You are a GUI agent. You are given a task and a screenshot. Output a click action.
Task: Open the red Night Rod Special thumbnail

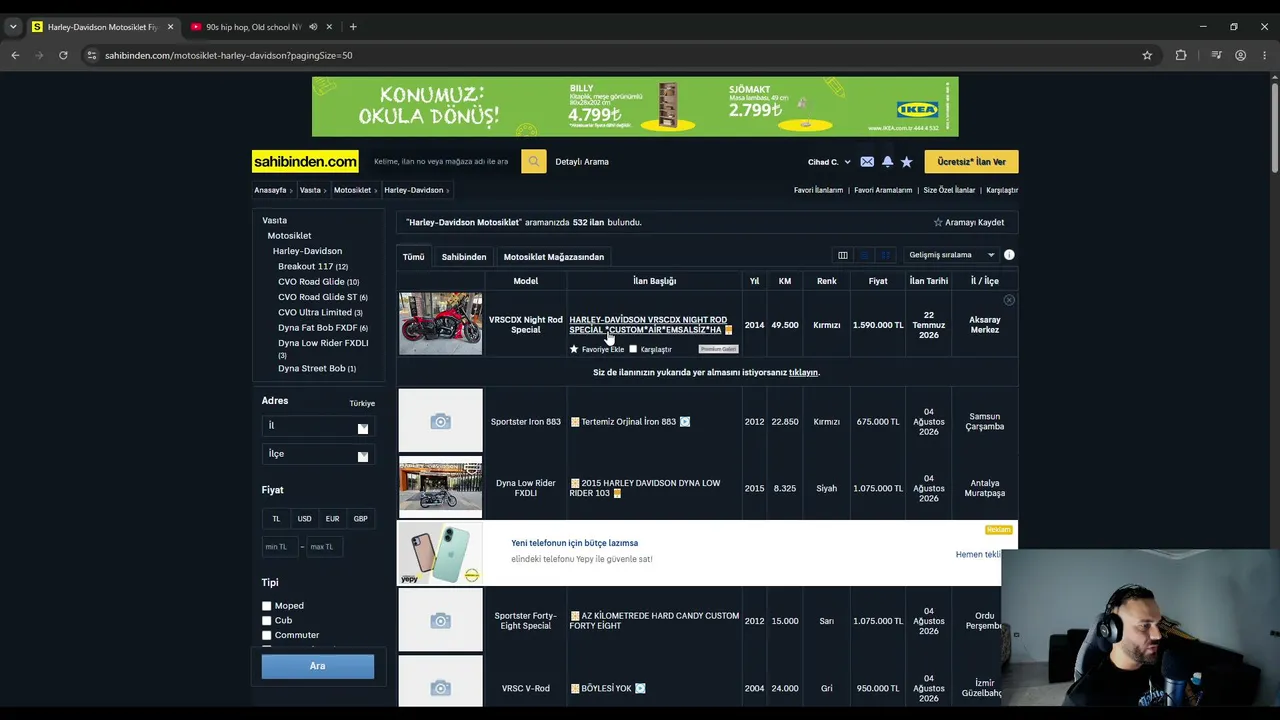(x=440, y=324)
